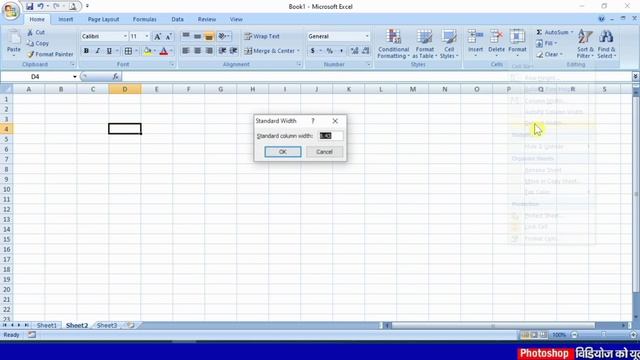
Task: Switch to the Sheet1 tab
Action: pos(47,325)
